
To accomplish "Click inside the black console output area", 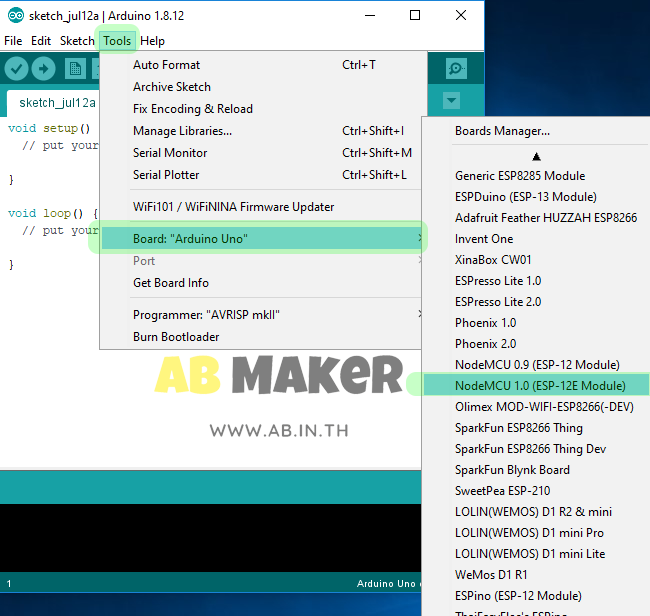I will pyautogui.click(x=211, y=538).
